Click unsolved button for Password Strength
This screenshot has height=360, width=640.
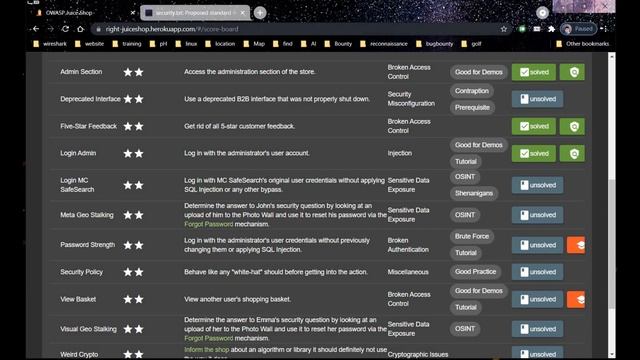pos(538,245)
